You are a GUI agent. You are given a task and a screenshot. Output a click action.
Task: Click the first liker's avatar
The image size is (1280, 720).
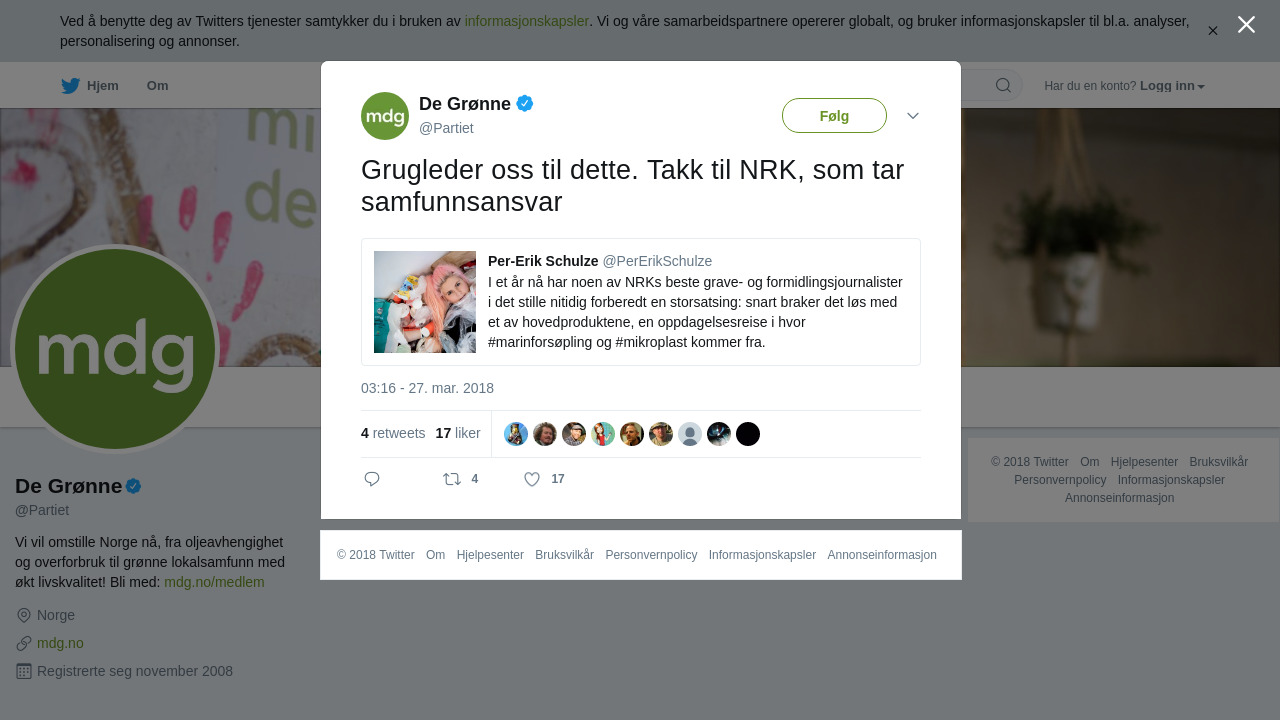(x=516, y=434)
